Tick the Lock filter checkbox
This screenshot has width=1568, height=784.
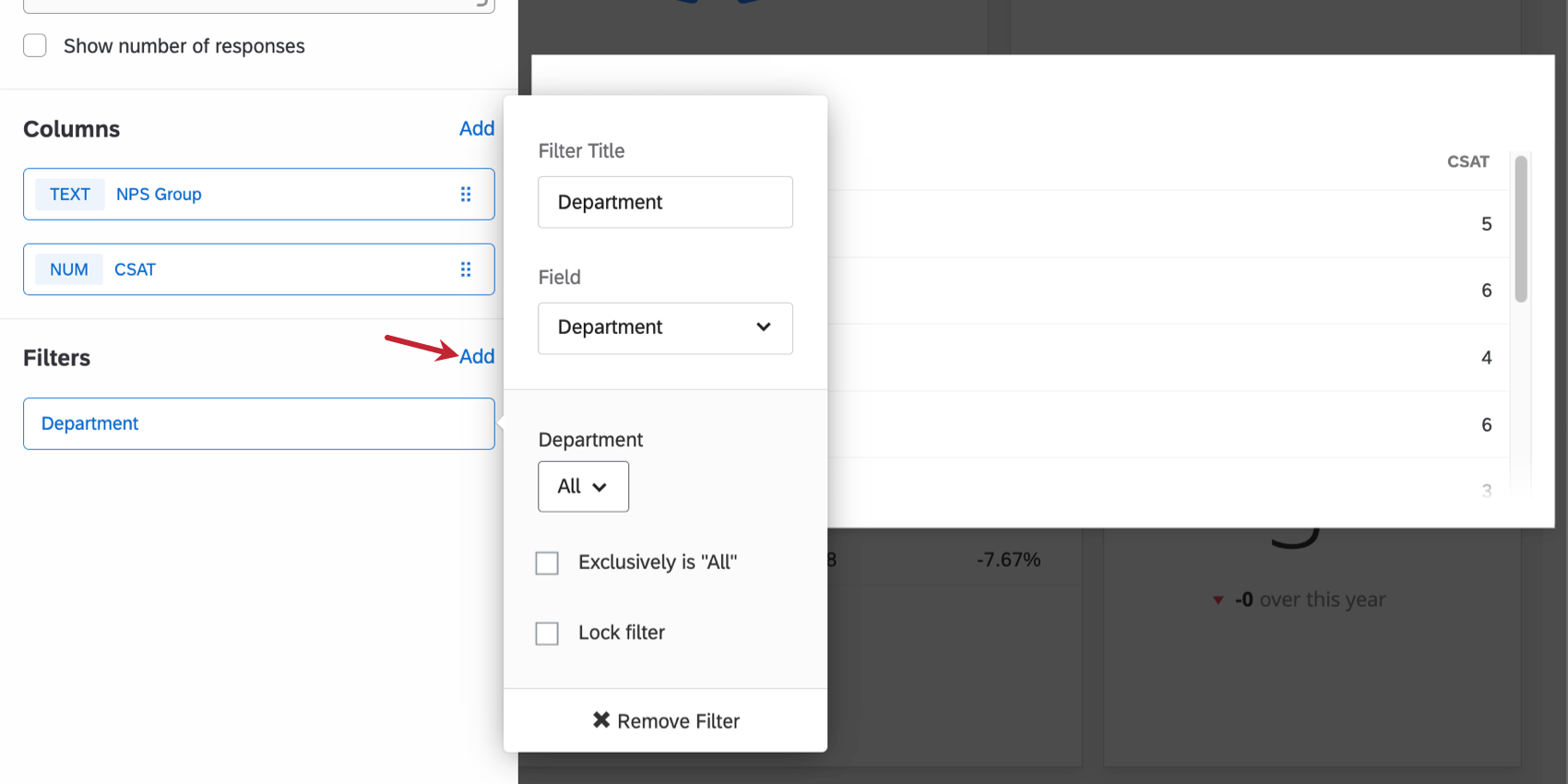(x=547, y=634)
